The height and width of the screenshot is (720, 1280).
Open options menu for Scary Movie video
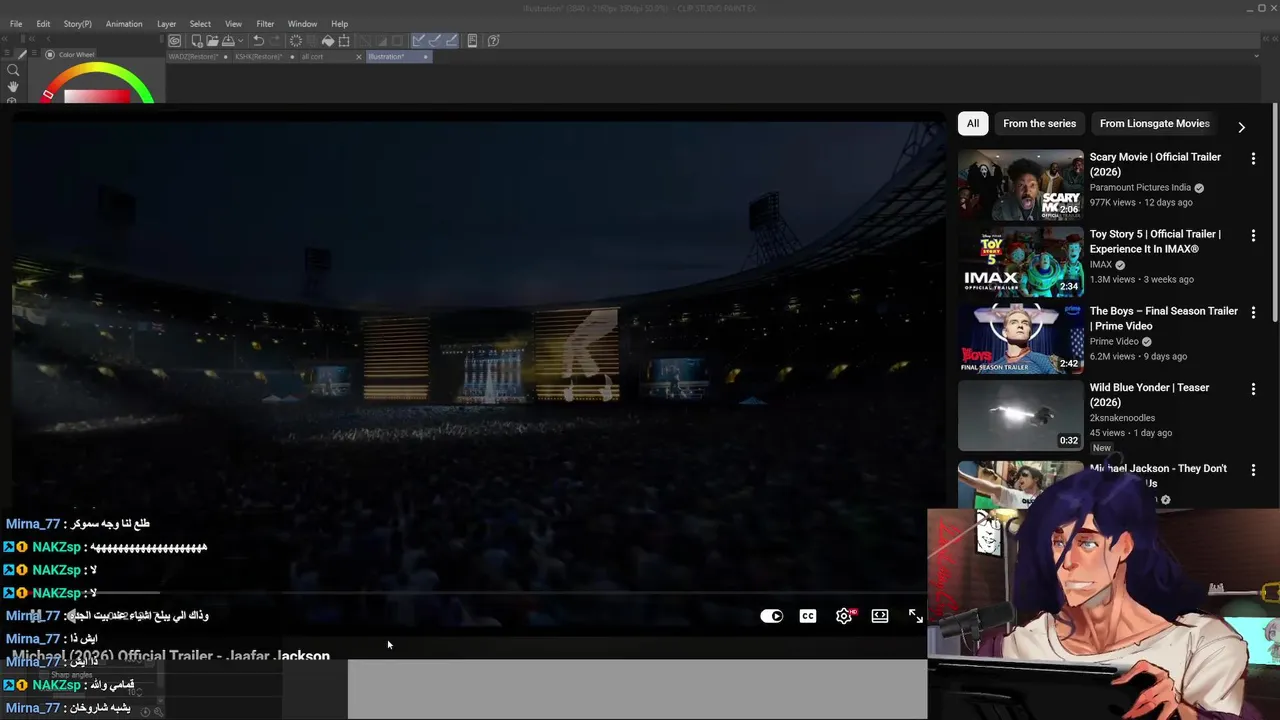point(1253,158)
